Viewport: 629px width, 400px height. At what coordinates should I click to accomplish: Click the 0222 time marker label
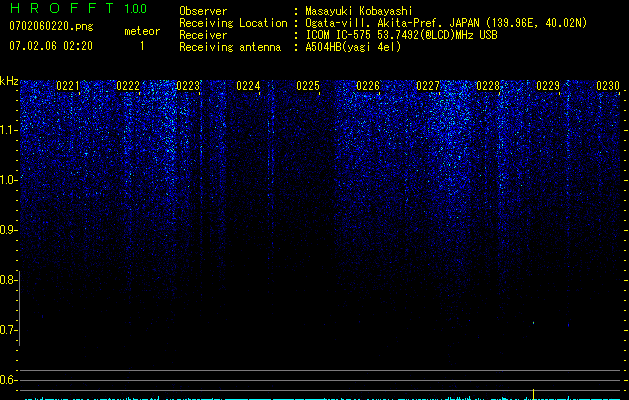[x=128, y=86]
